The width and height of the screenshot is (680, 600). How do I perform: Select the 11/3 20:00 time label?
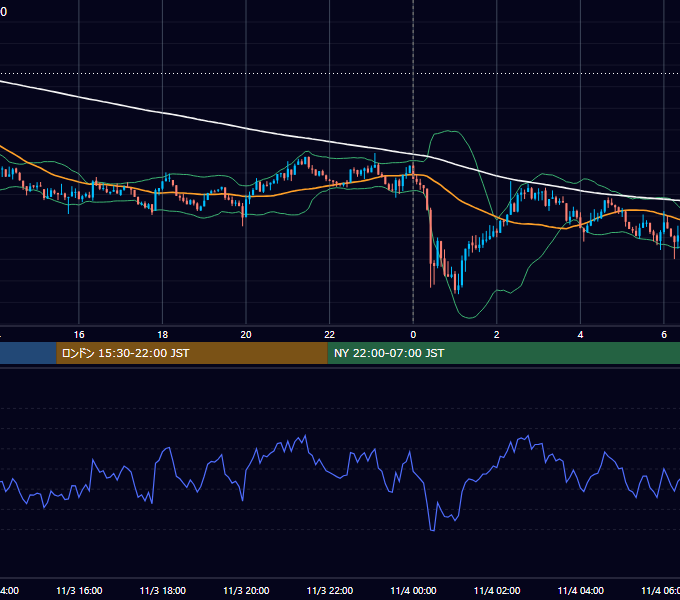(x=246, y=590)
